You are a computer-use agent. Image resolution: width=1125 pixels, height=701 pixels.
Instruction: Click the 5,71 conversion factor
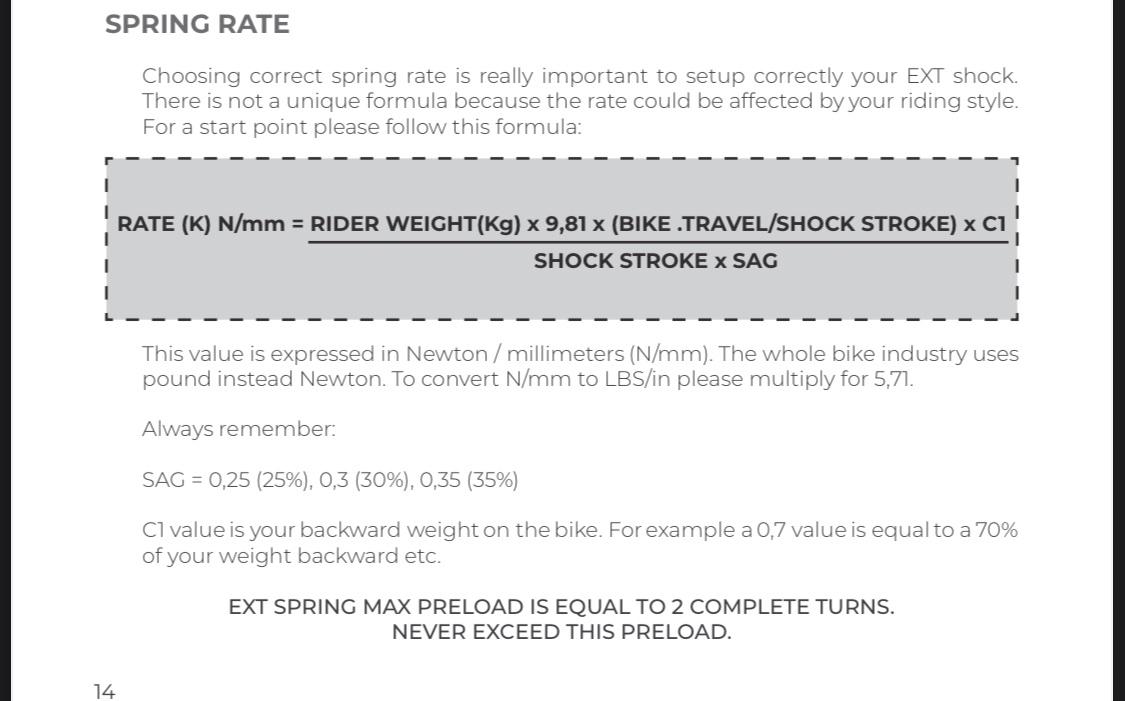tap(893, 379)
